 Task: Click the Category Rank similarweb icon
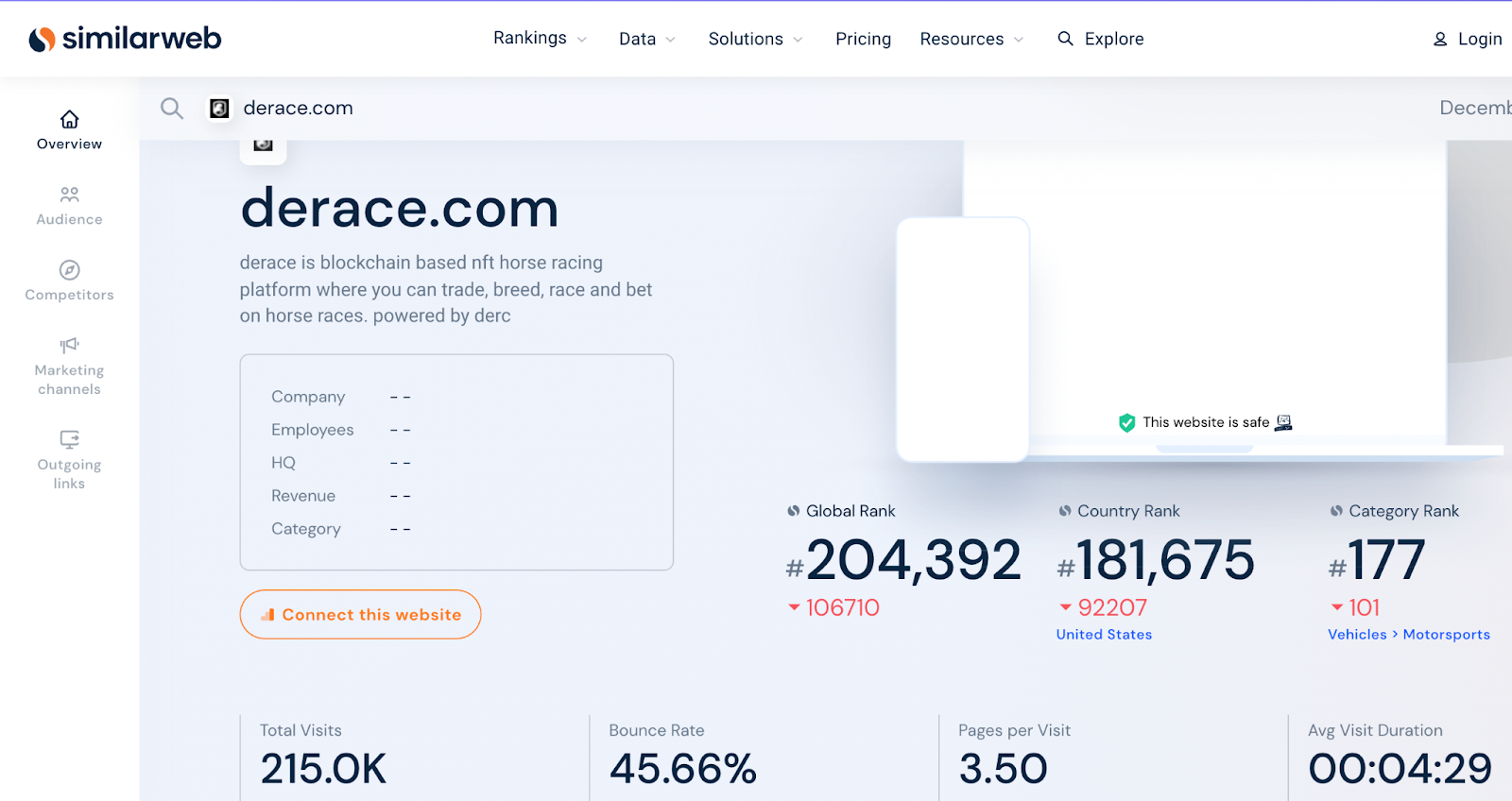[1336, 511]
